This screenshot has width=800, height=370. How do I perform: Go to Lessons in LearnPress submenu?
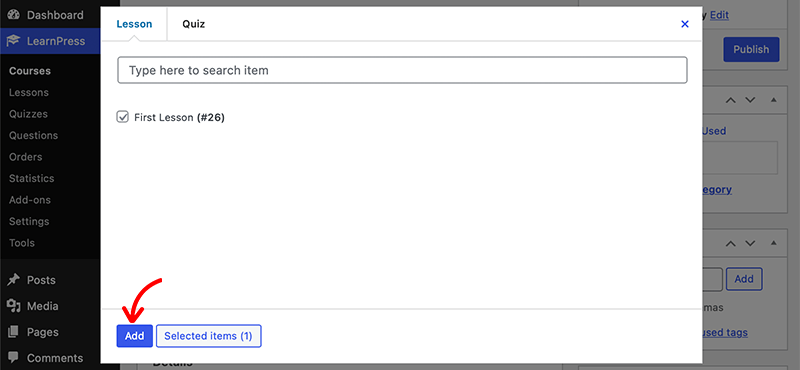[x=29, y=92]
